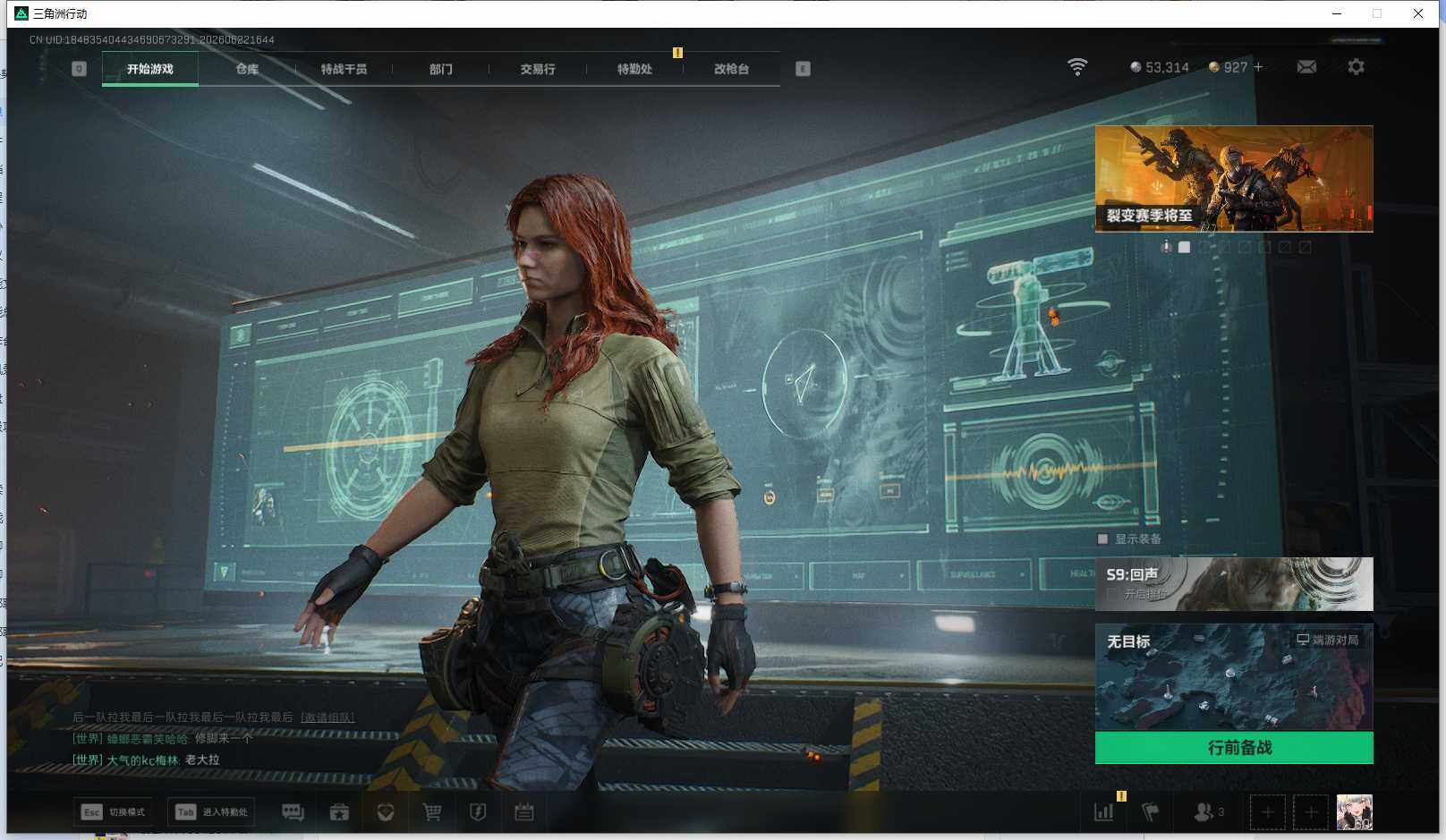Toggle the 开启排位 checkbox

tap(1112, 594)
